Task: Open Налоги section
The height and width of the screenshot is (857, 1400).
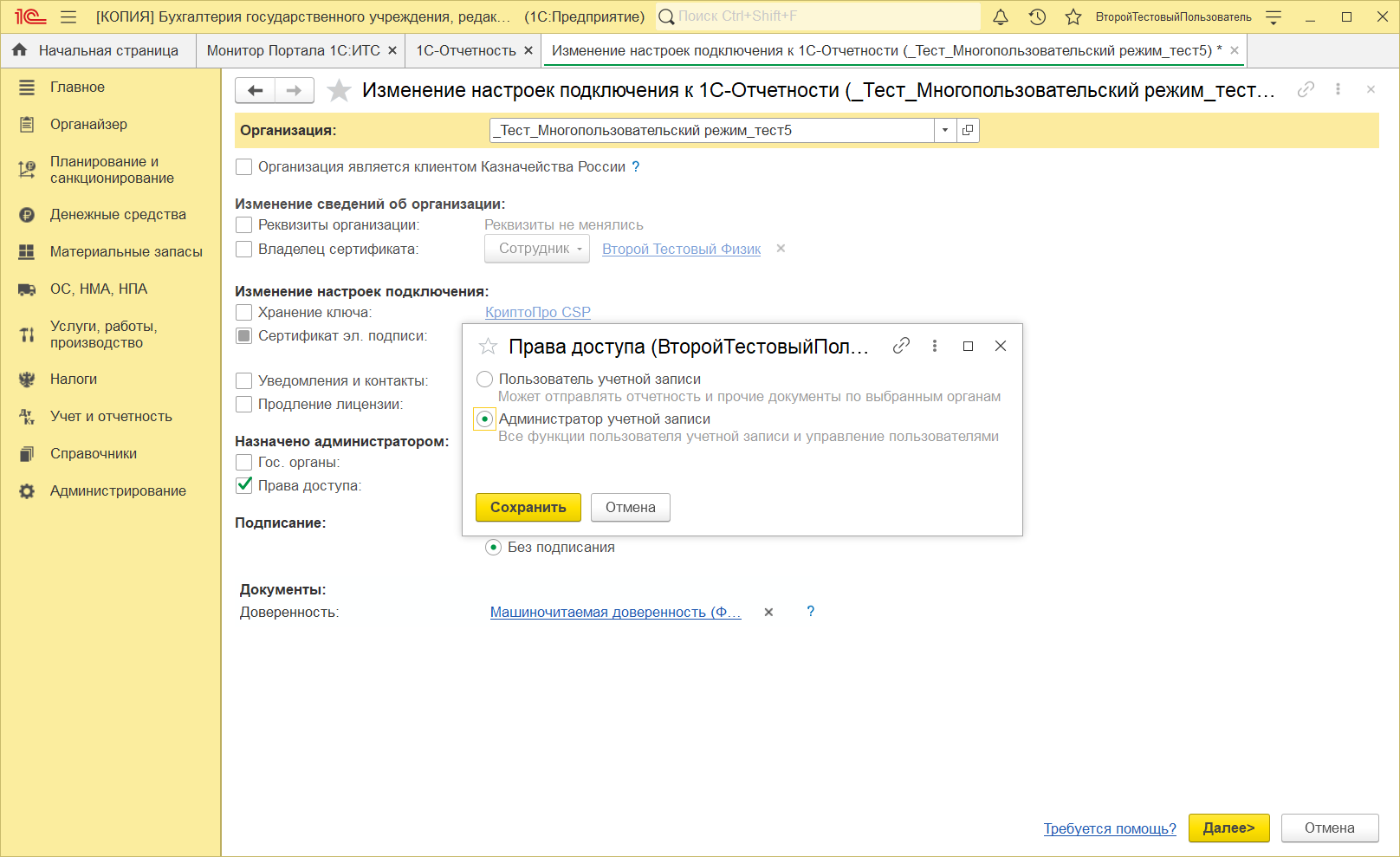Action: coord(74,379)
